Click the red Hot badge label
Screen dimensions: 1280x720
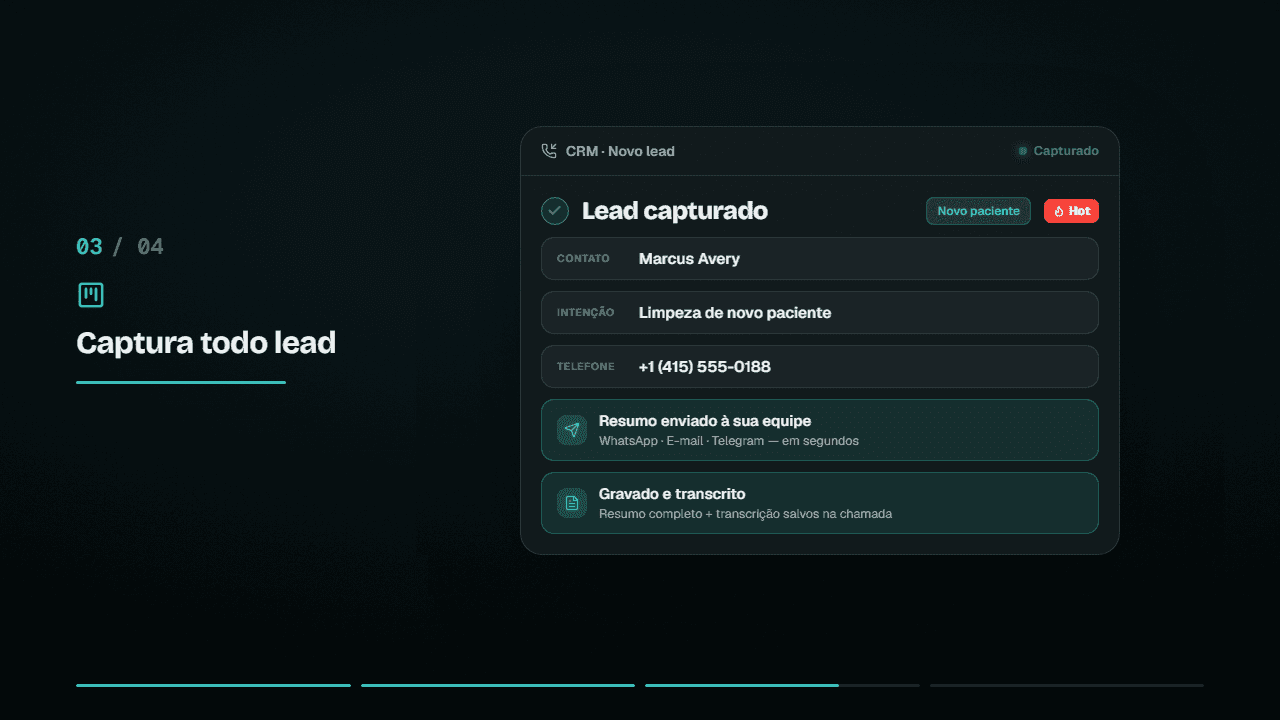[x=1071, y=211]
